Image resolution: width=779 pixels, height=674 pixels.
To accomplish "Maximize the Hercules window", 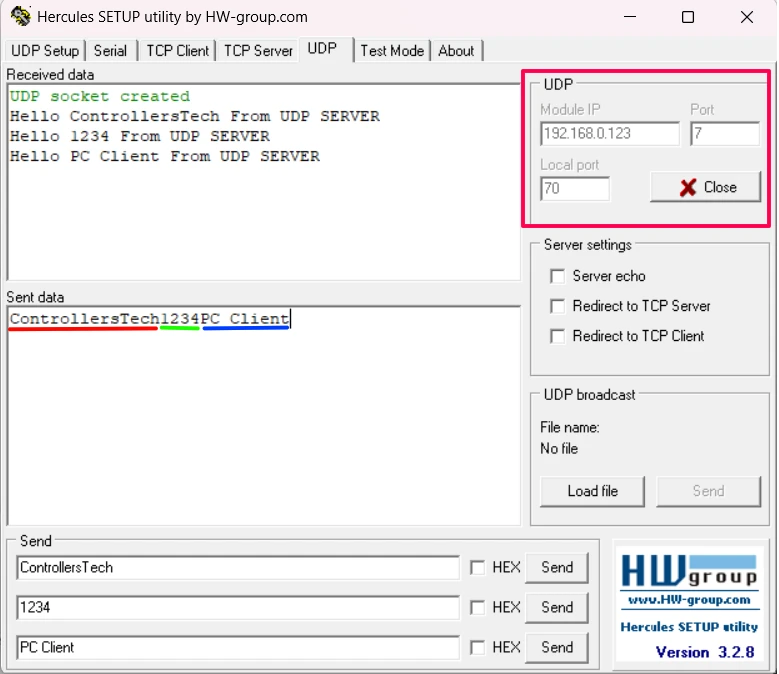I will pos(688,17).
